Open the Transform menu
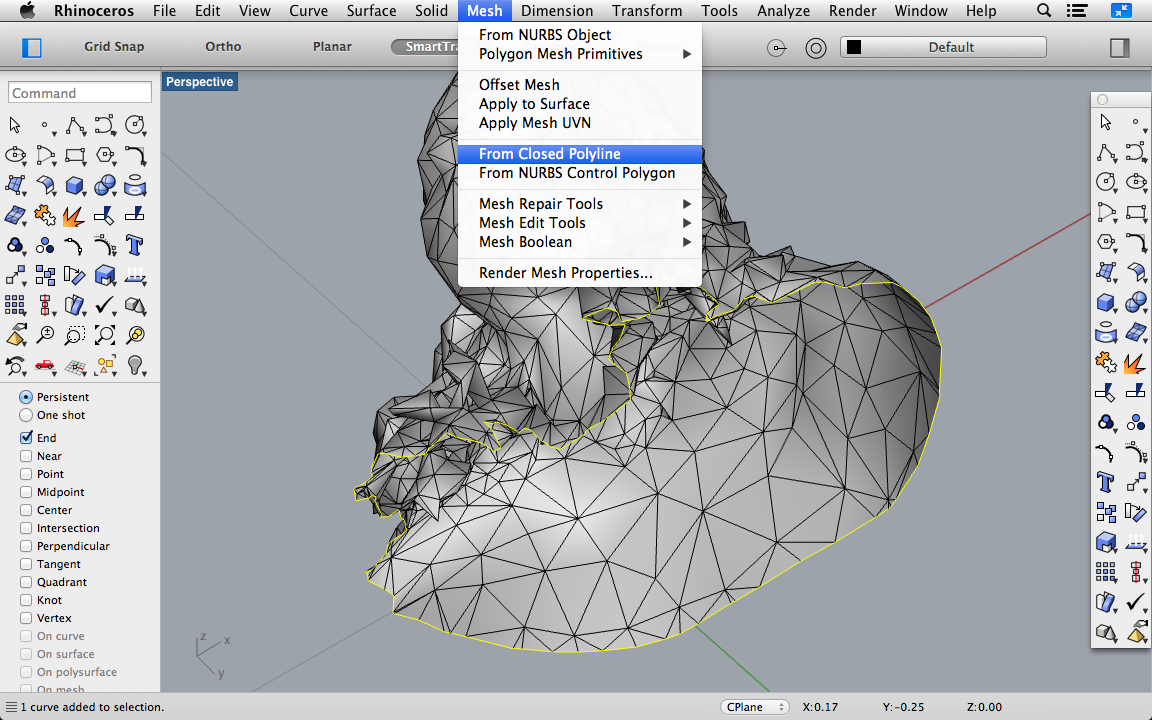1152x720 pixels. pos(648,11)
